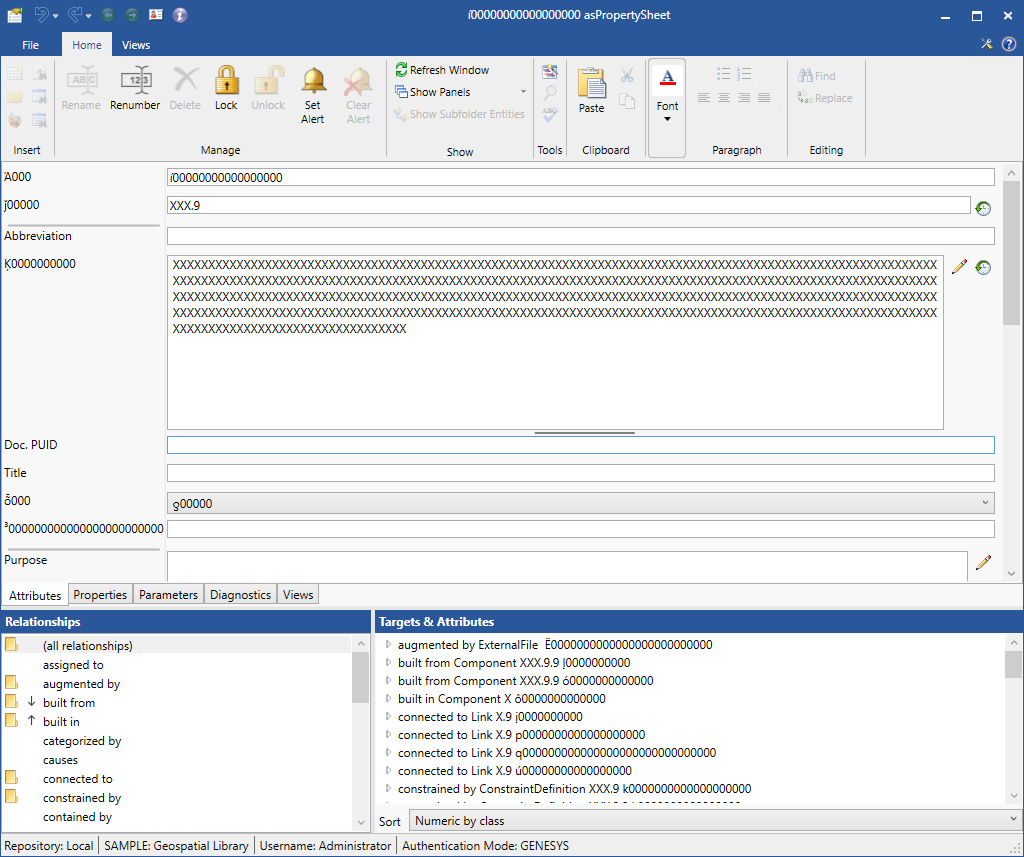Click the history clock icon next to XXX.9 field
Image resolution: width=1024 pixels, height=857 pixels.
[x=983, y=208]
